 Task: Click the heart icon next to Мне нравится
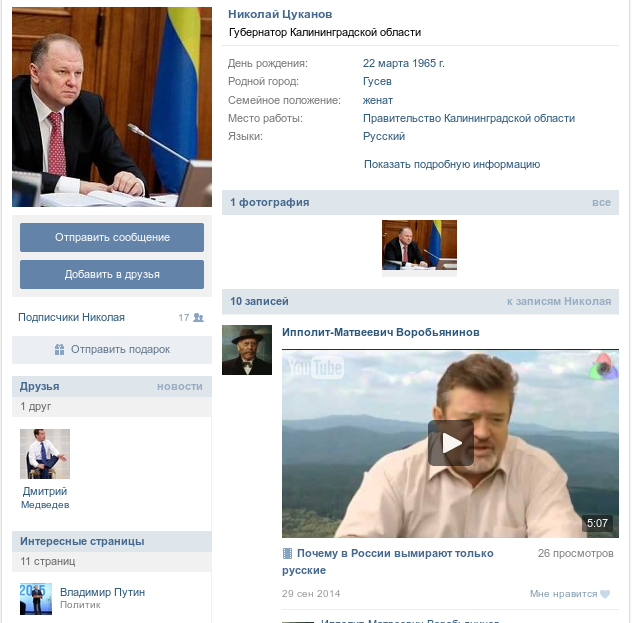point(605,594)
